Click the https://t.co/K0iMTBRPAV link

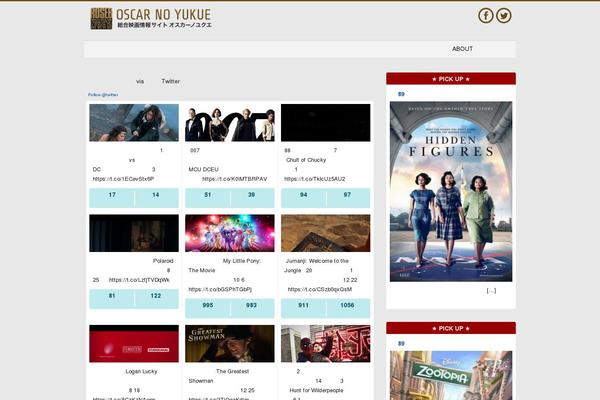(x=235, y=179)
